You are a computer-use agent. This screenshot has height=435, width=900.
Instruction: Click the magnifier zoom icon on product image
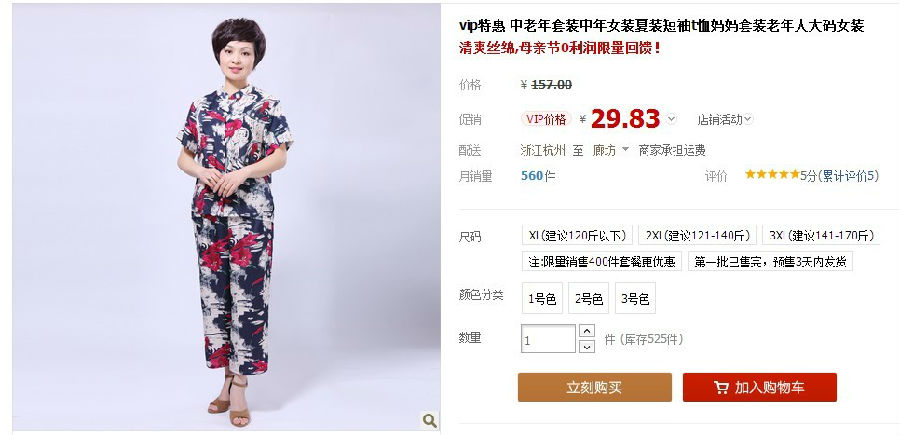point(429,421)
